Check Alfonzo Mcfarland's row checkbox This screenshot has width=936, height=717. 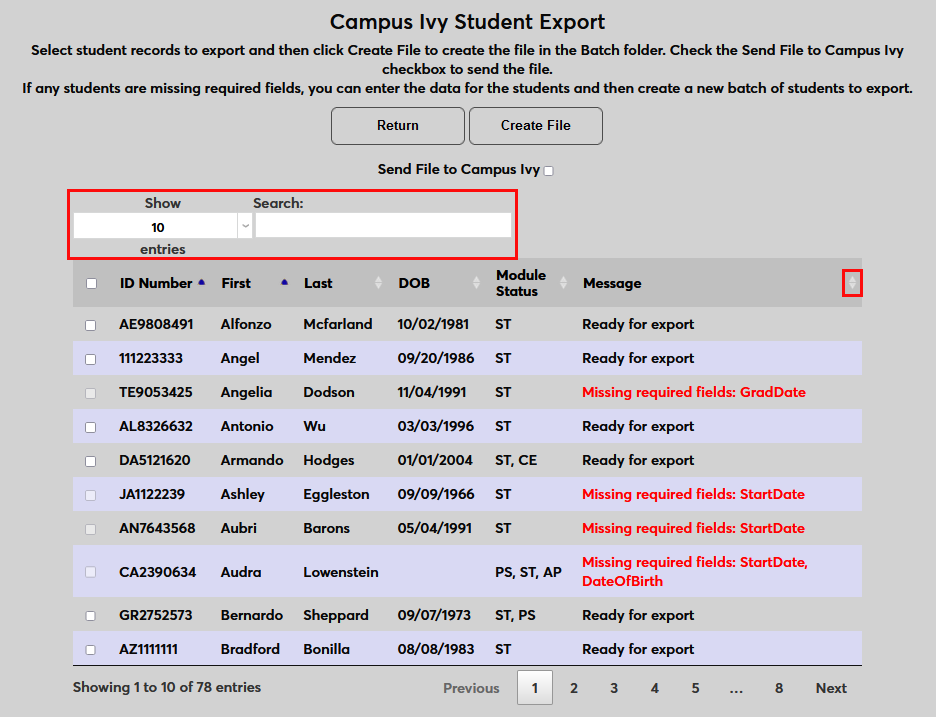pyautogui.click(x=90, y=324)
